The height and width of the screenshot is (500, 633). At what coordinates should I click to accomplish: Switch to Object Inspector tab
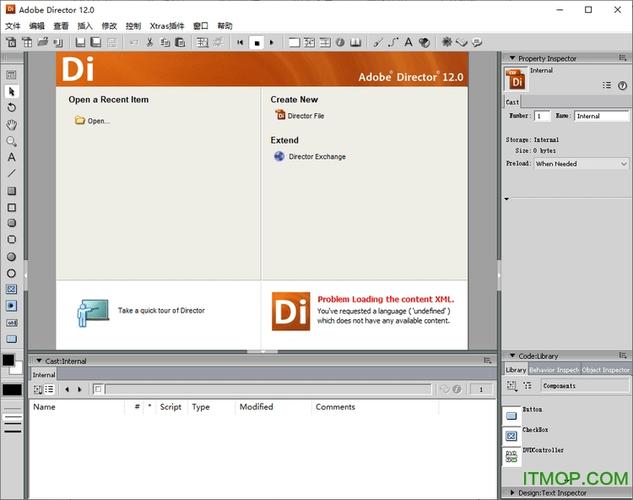[x=606, y=370]
